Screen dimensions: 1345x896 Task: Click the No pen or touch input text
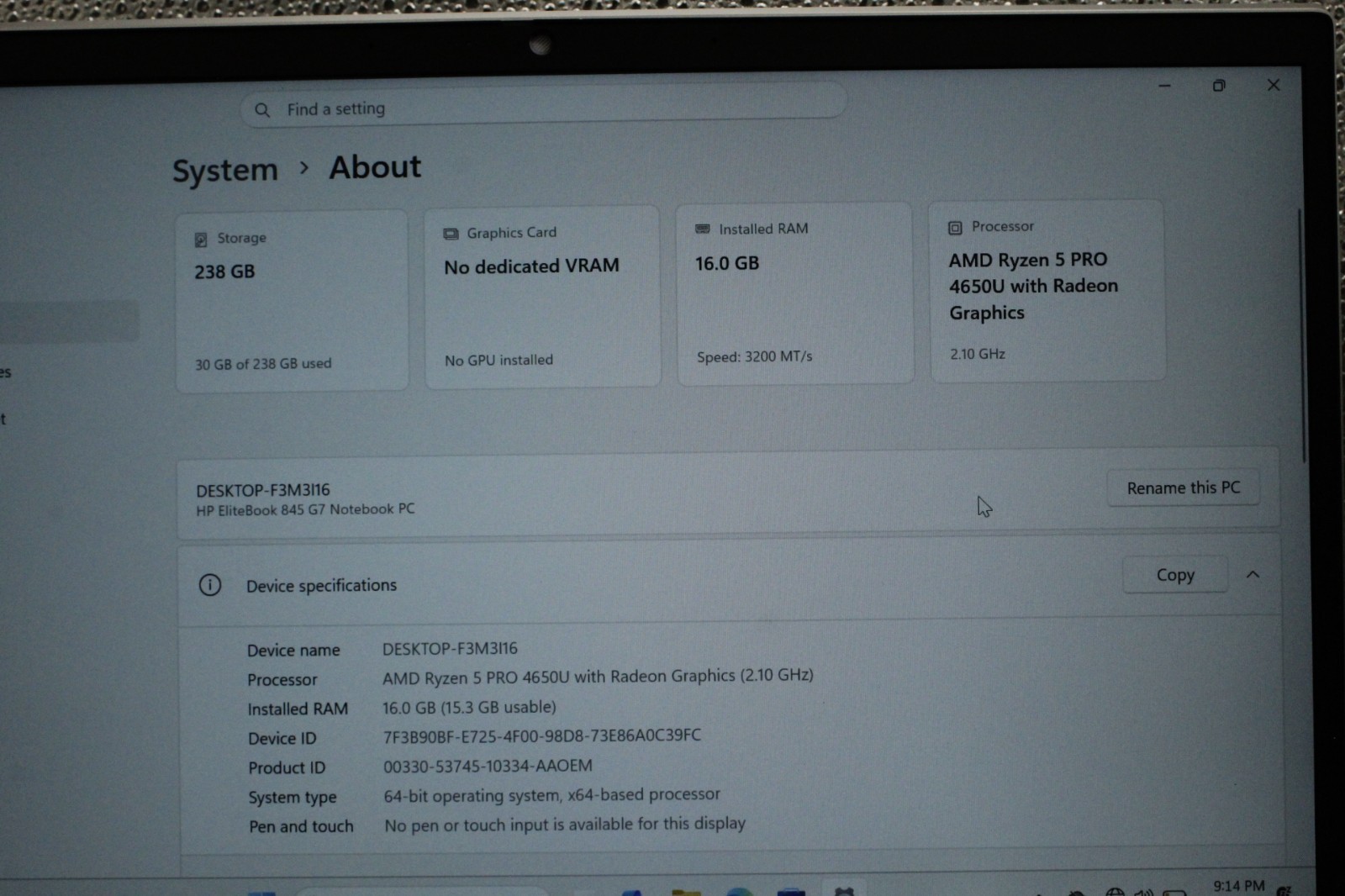point(565,824)
